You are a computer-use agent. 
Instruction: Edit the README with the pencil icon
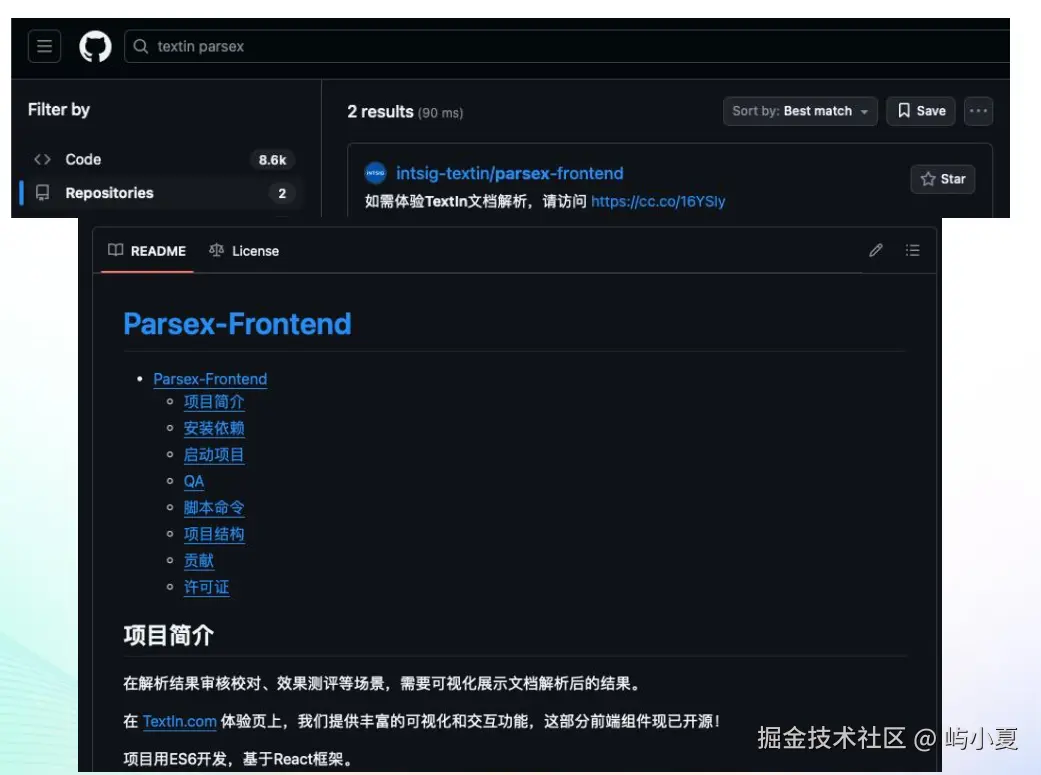tap(876, 250)
